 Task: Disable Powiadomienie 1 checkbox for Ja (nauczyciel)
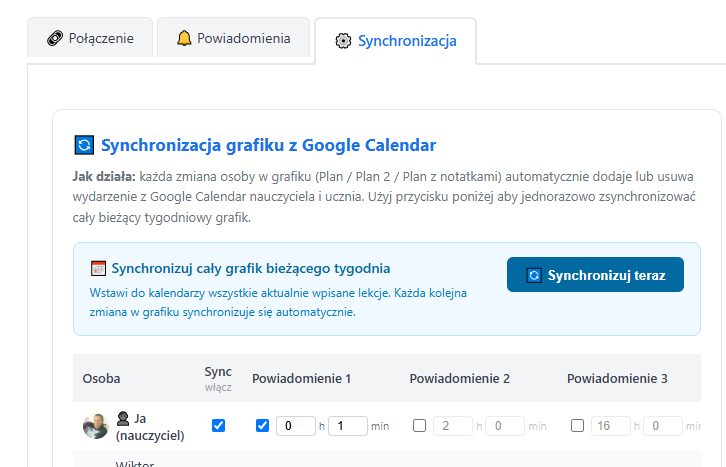pos(262,425)
